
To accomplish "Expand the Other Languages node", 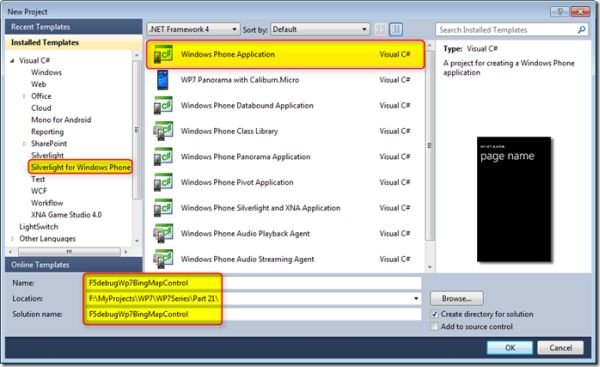I will click(12, 239).
